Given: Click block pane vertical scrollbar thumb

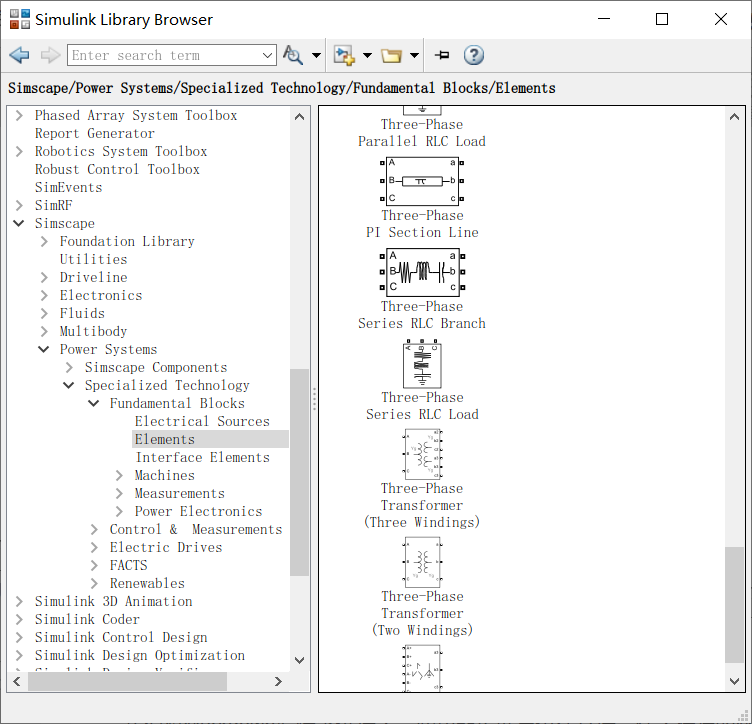Looking at the screenshot, I should (x=734, y=605).
